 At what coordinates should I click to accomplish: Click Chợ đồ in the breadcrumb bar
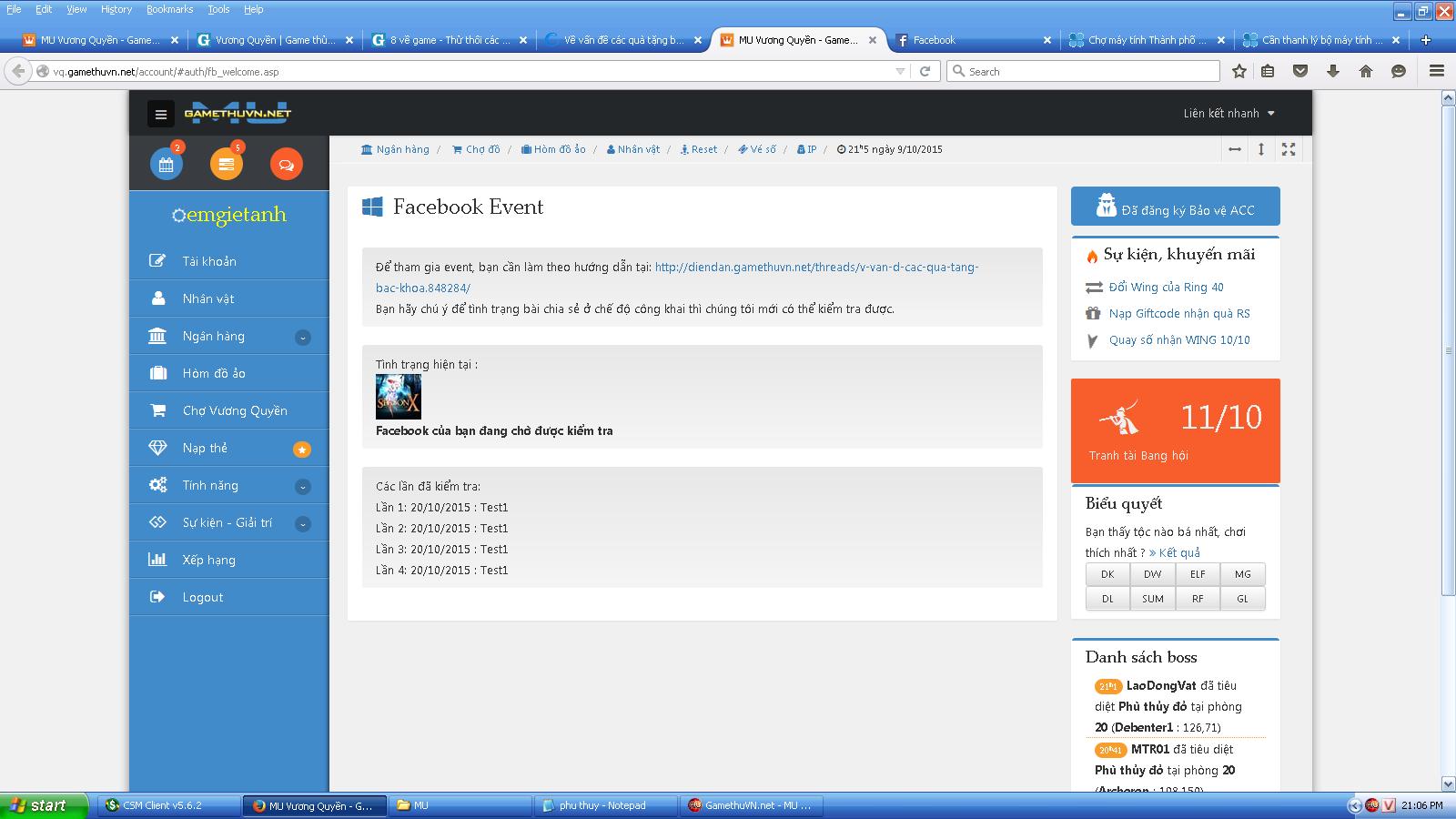coord(476,149)
